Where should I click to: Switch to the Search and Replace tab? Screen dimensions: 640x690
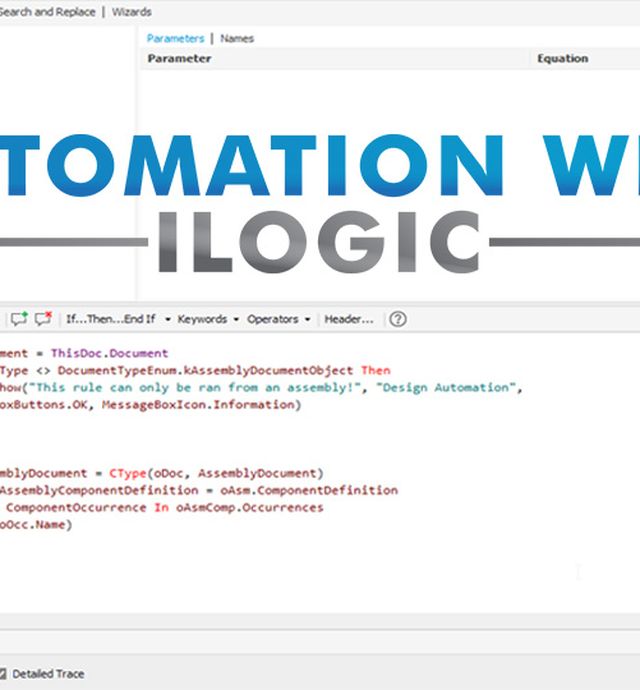tap(47, 12)
